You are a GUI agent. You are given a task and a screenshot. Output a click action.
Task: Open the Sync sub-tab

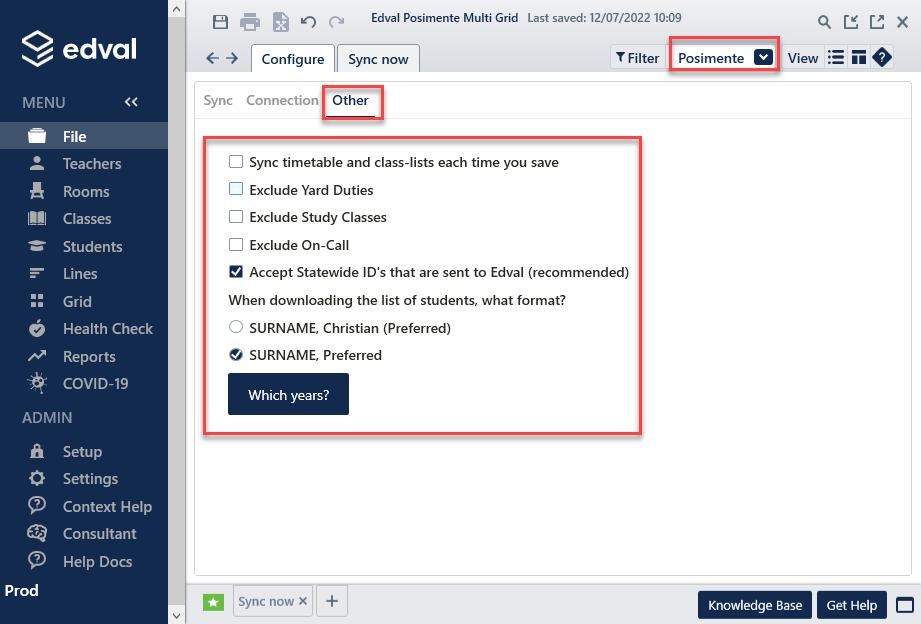(218, 100)
